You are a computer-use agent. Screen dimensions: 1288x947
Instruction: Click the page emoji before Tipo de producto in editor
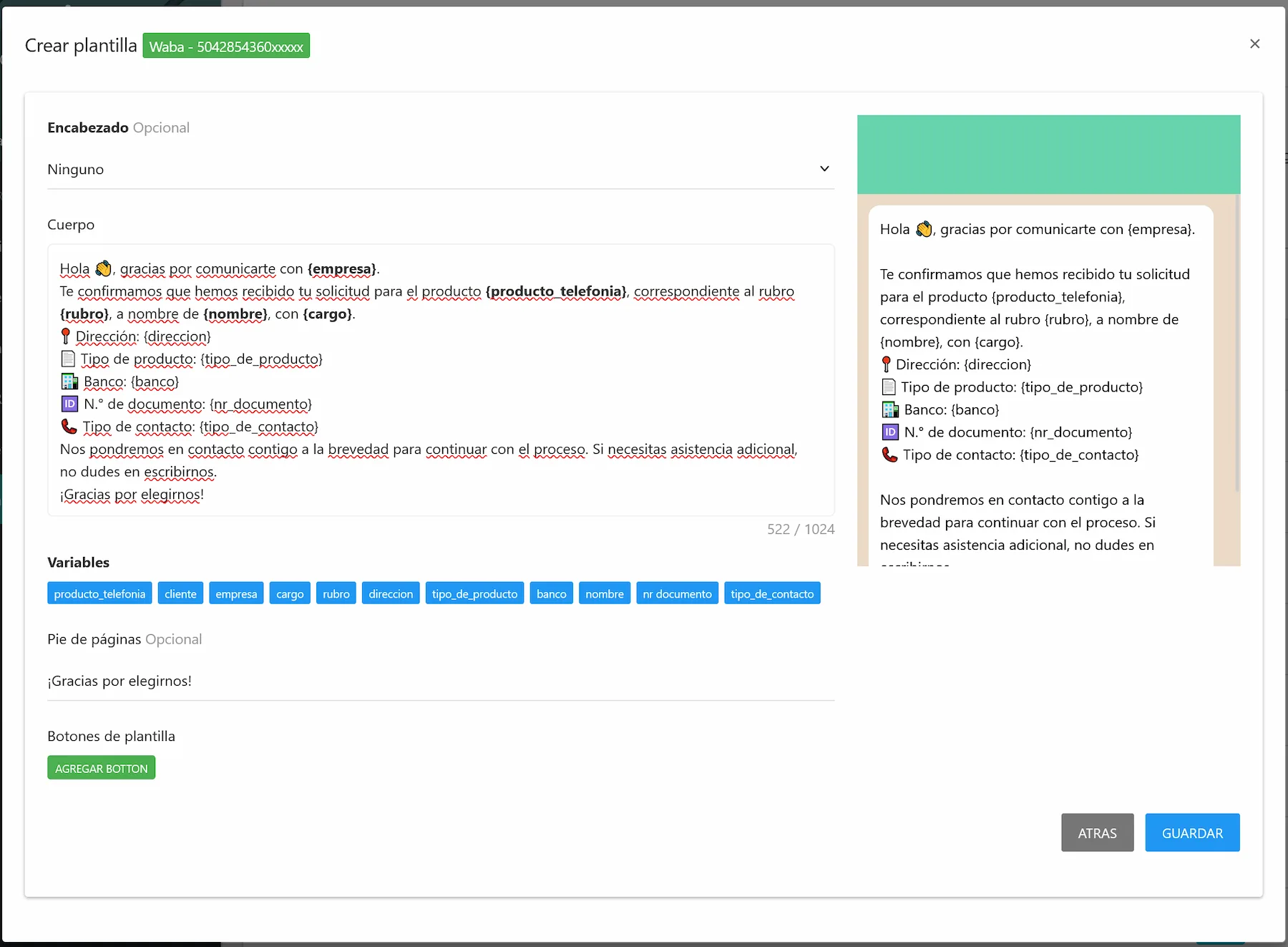[68, 358]
